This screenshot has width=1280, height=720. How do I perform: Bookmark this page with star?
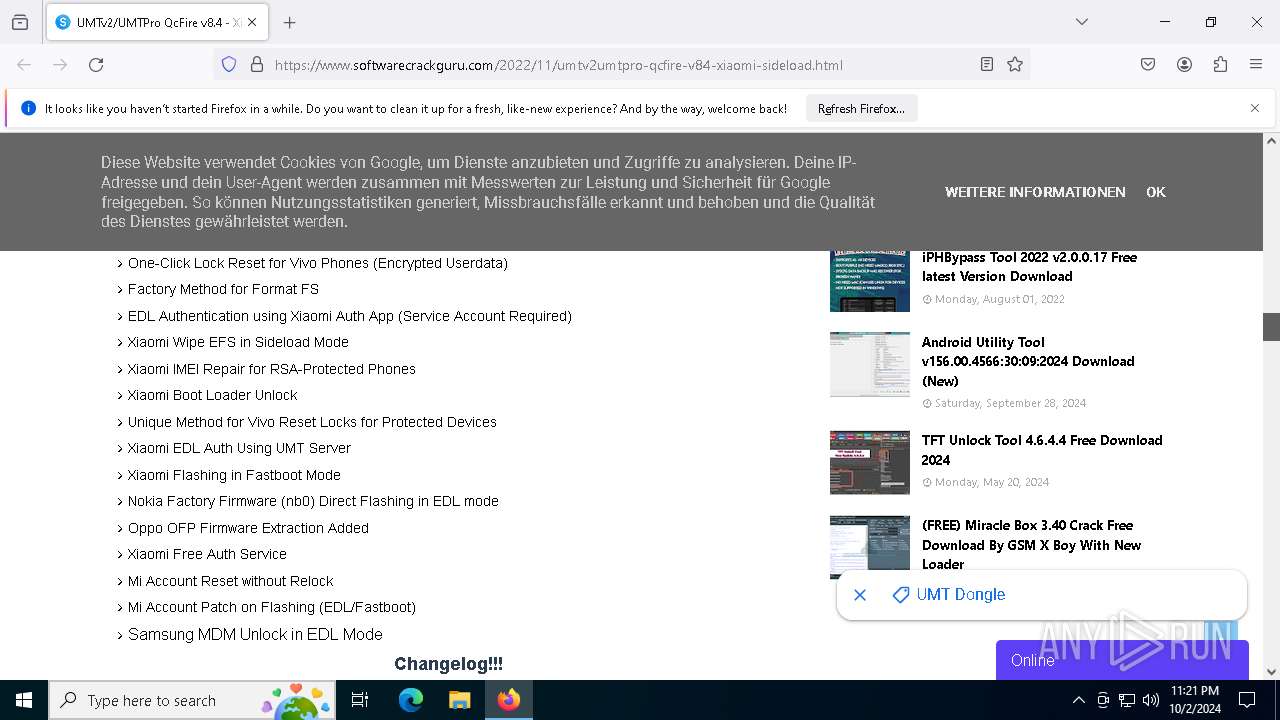pos(1015,64)
